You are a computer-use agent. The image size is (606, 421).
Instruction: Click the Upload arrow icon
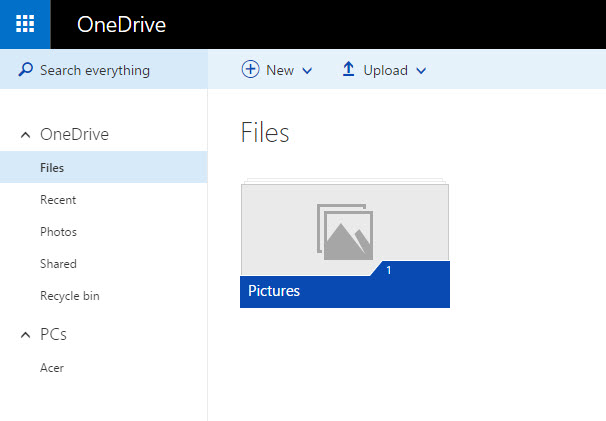point(349,70)
